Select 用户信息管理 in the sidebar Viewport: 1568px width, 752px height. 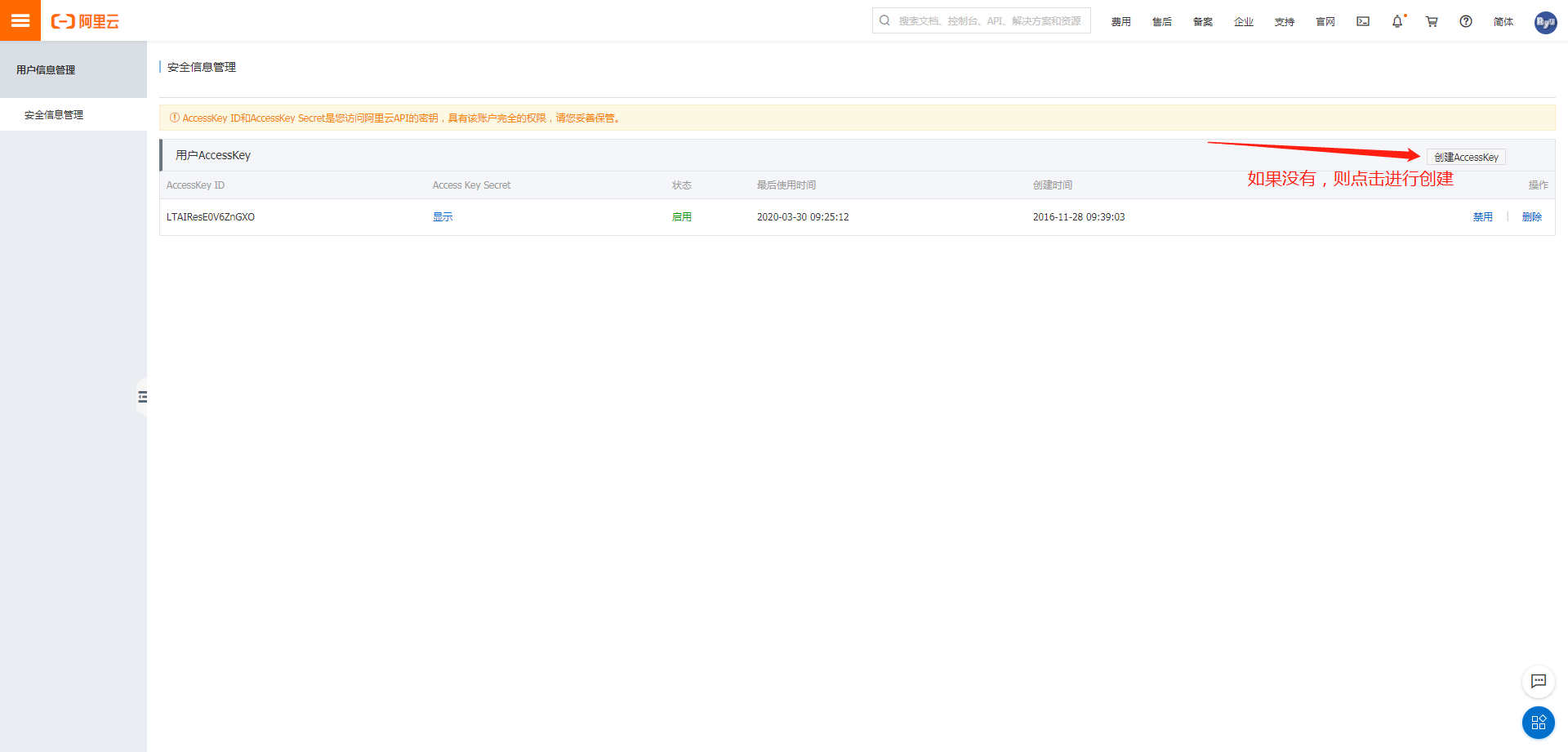pyautogui.click(x=73, y=69)
